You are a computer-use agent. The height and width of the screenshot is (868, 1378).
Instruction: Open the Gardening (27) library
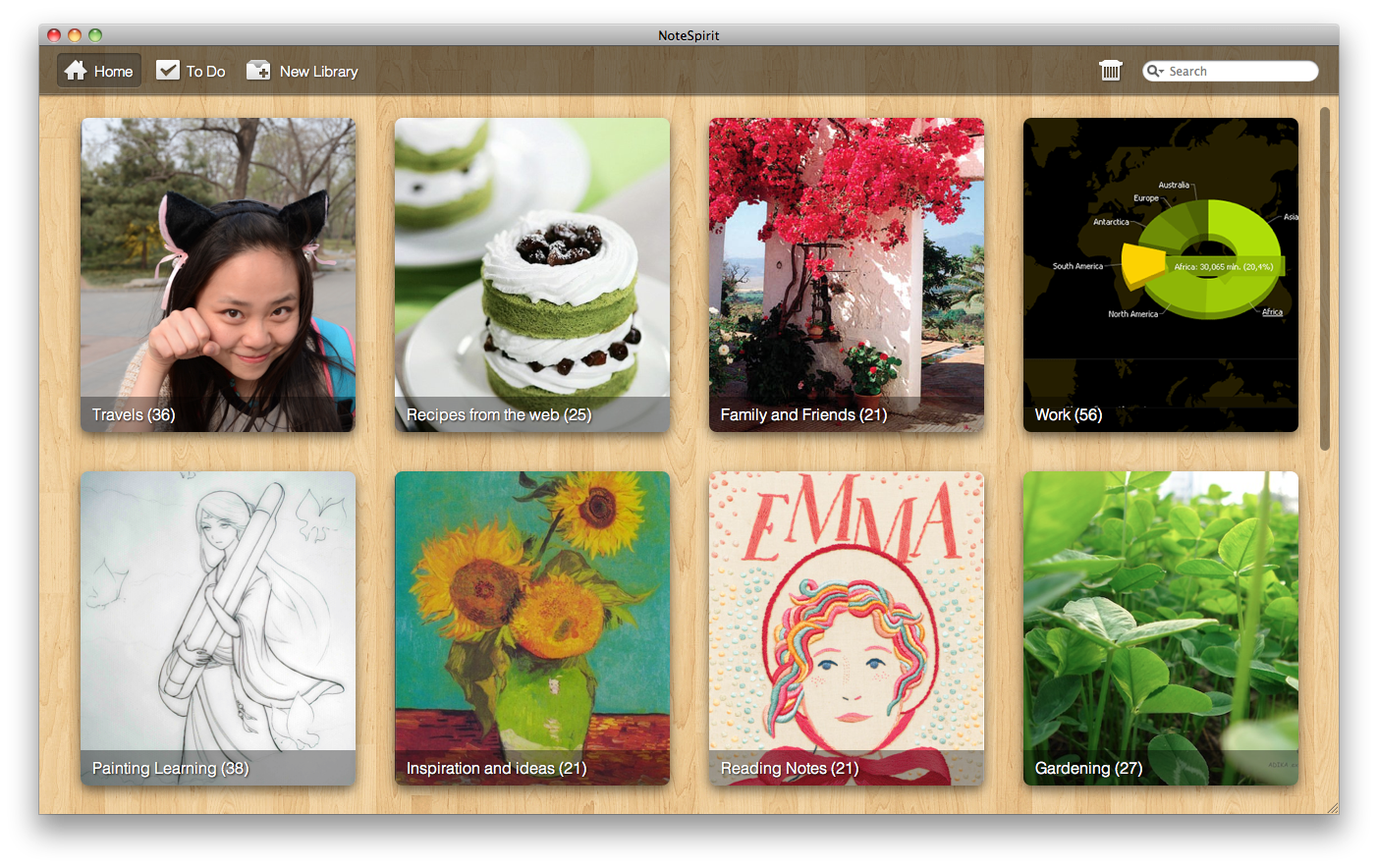point(1161,628)
